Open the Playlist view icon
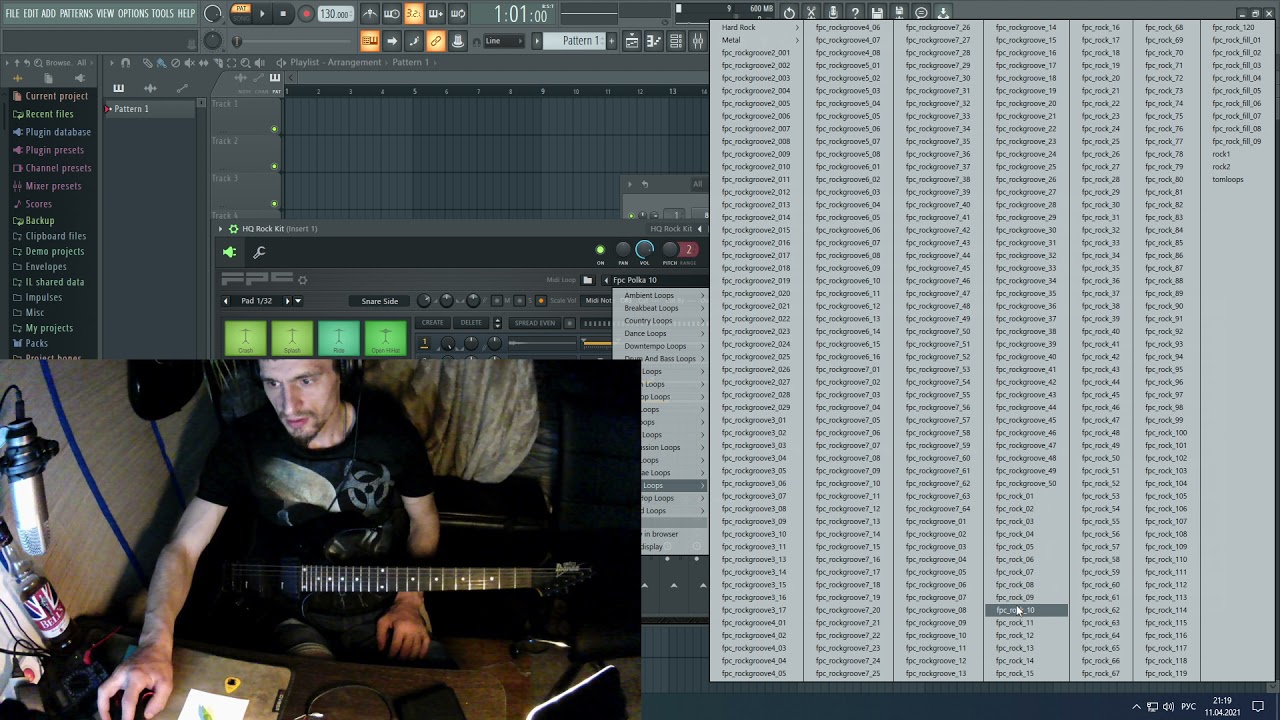 (632, 41)
